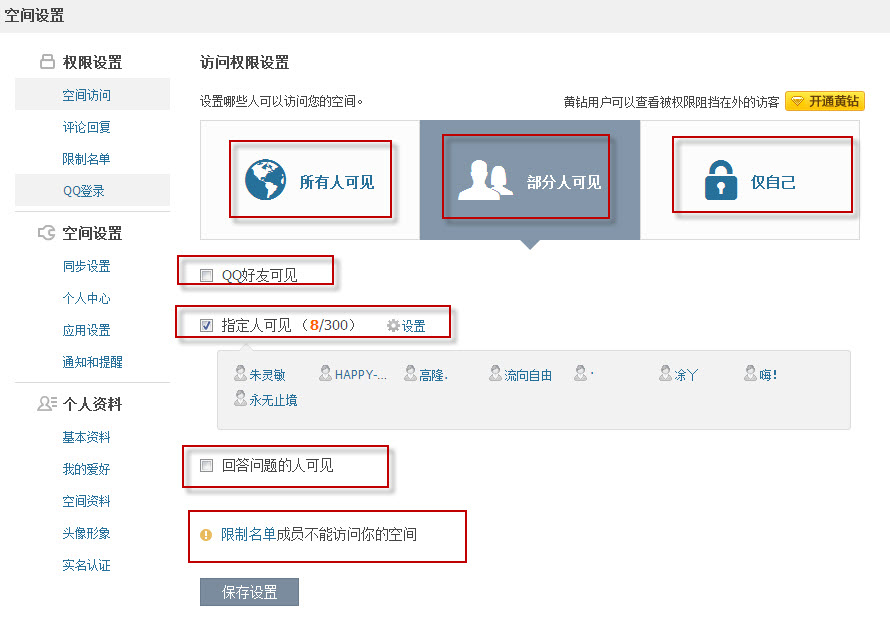Open 同步设置 in the sidebar

pyautogui.click(x=86, y=266)
